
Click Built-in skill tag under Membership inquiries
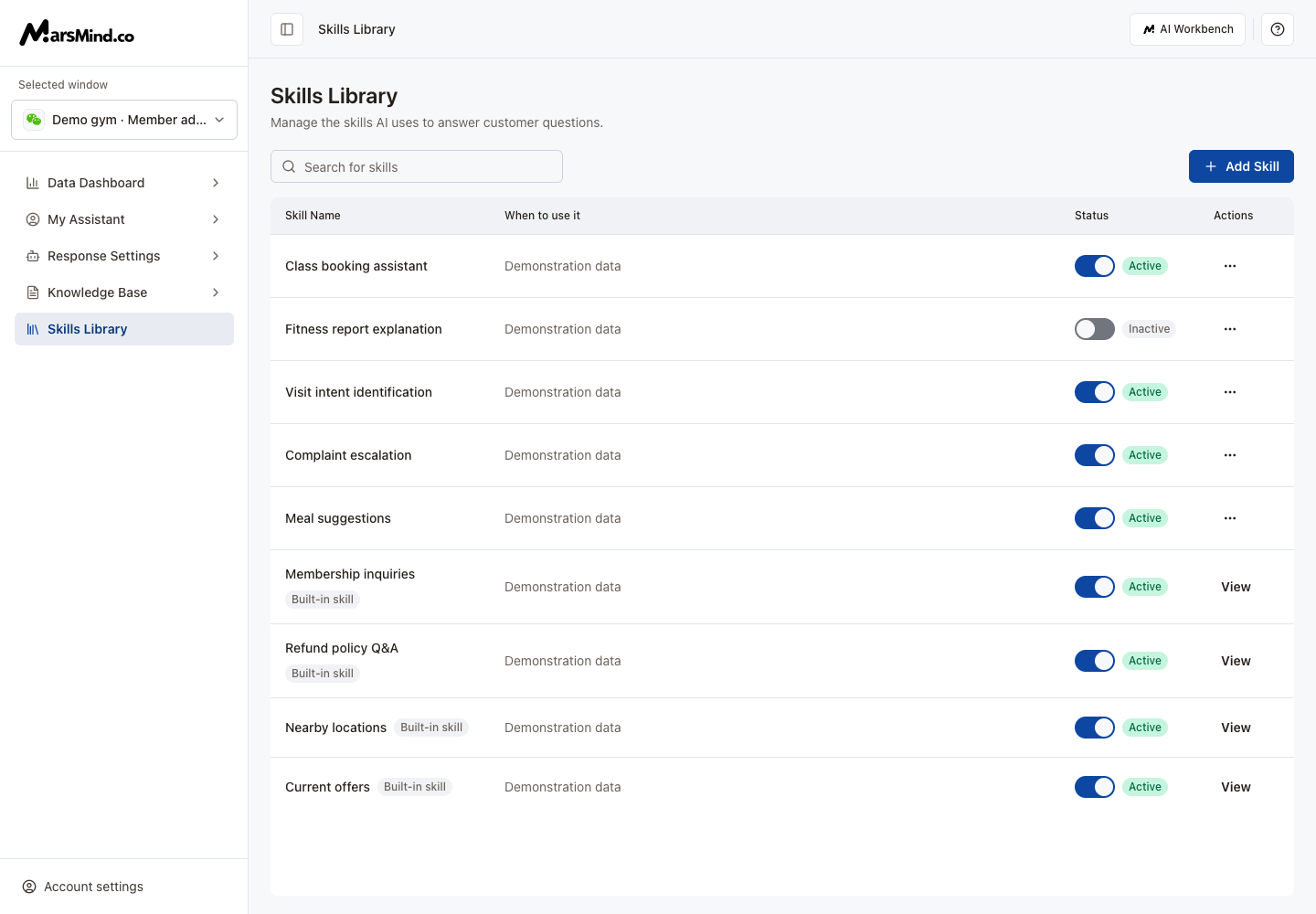click(x=323, y=600)
